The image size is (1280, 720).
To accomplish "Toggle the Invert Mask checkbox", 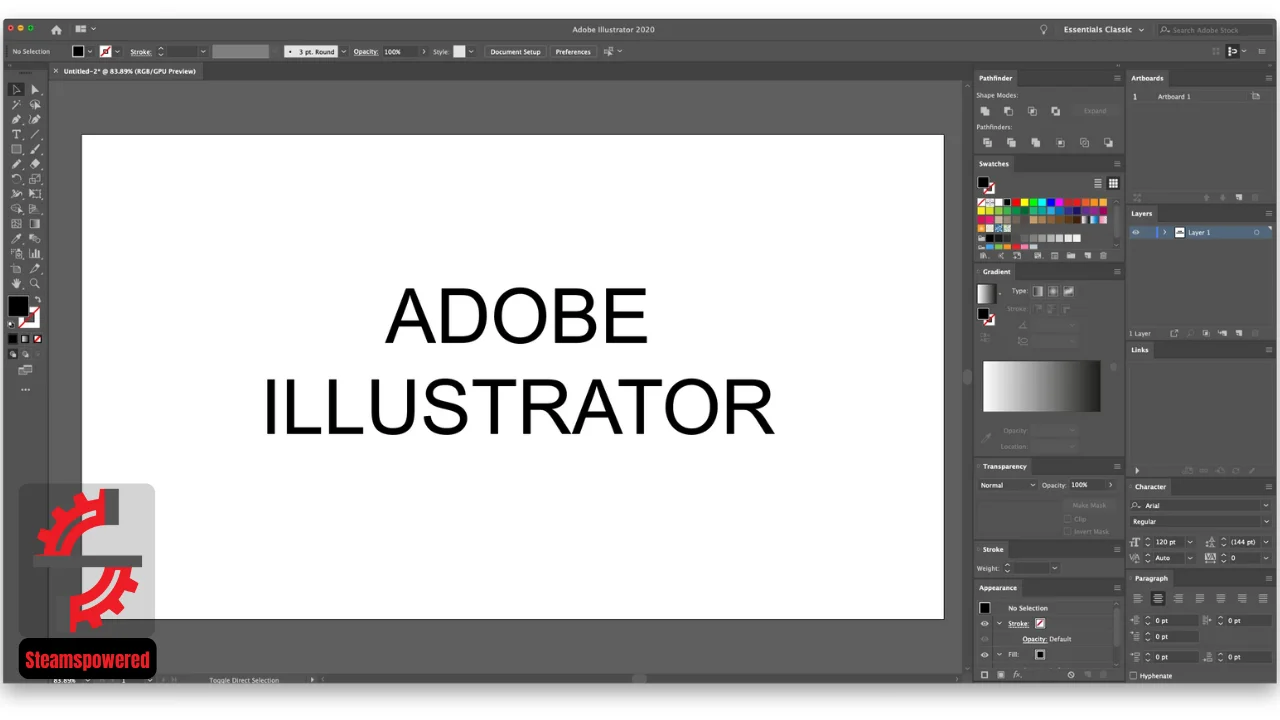I will [1068, 532].
